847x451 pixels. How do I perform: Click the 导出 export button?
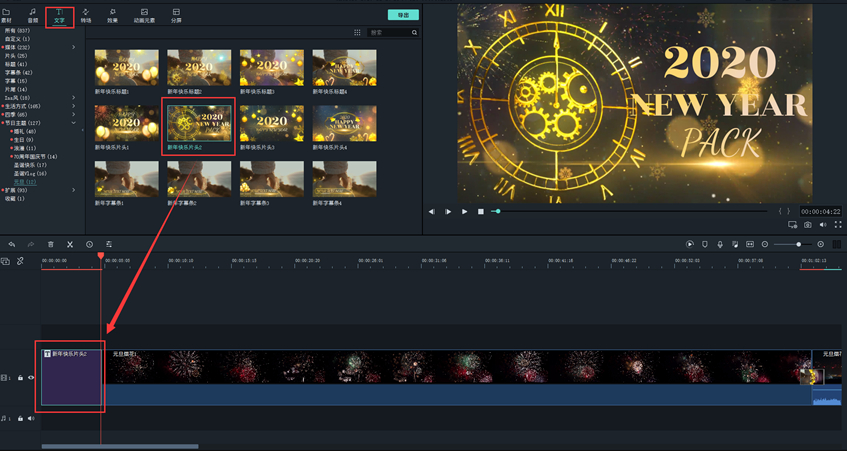pos(403,15)
